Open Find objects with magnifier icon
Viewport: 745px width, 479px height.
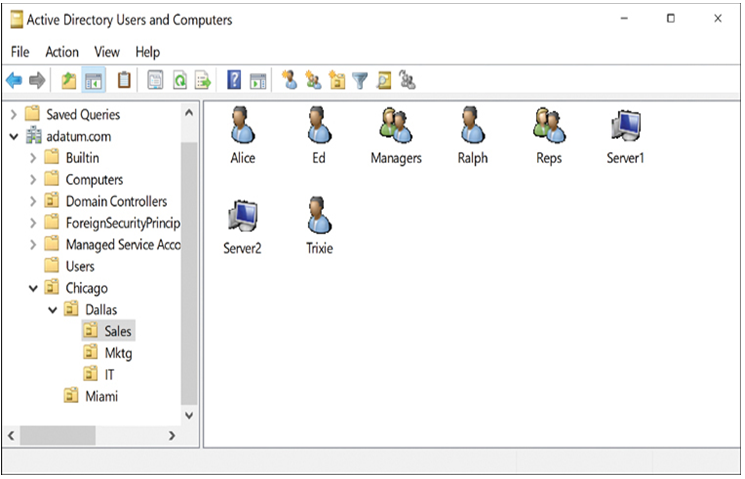coord(384,80)
